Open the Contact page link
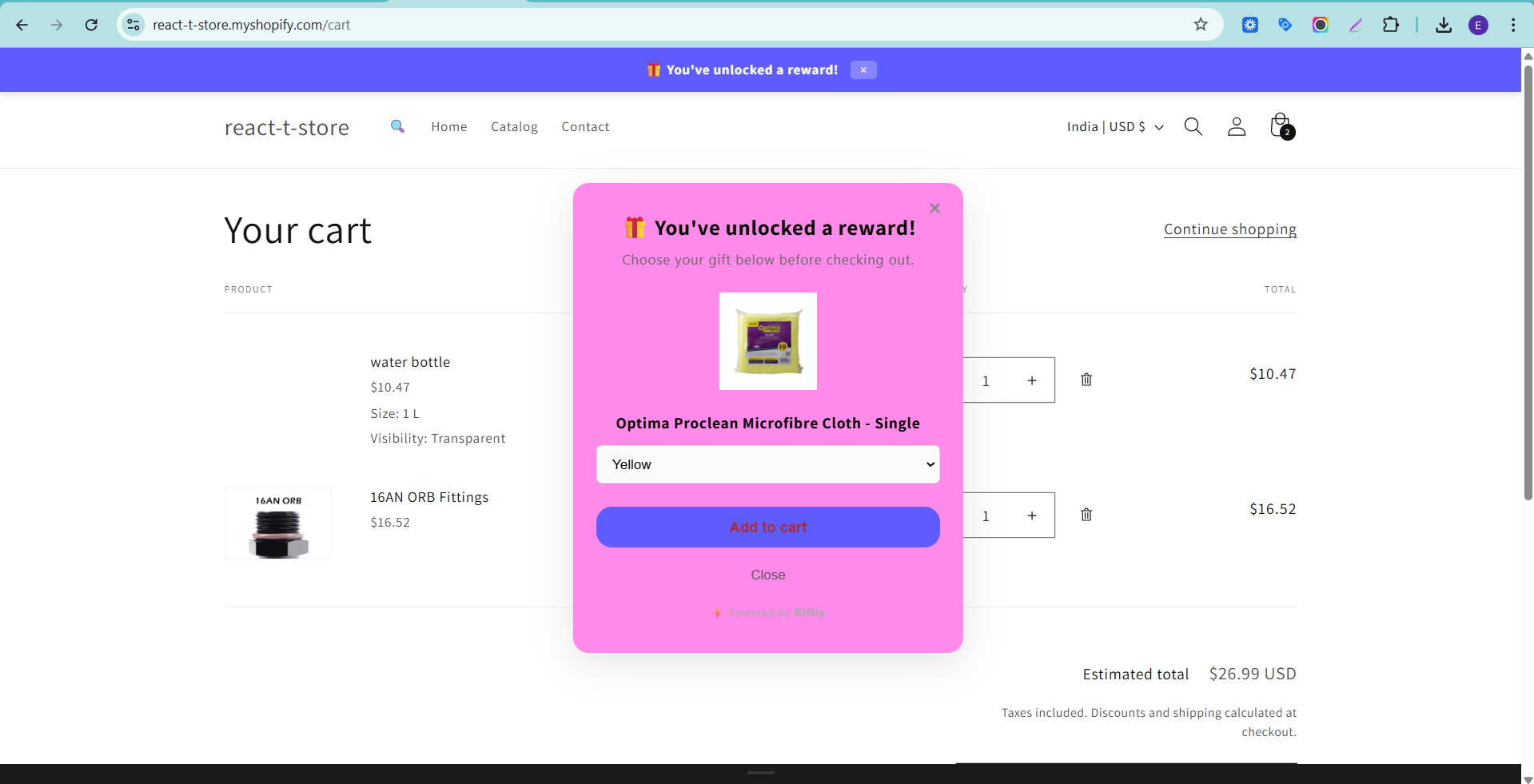Image resolution: width=1534 pixels, height=784 pixels. (x=585, y=127)
